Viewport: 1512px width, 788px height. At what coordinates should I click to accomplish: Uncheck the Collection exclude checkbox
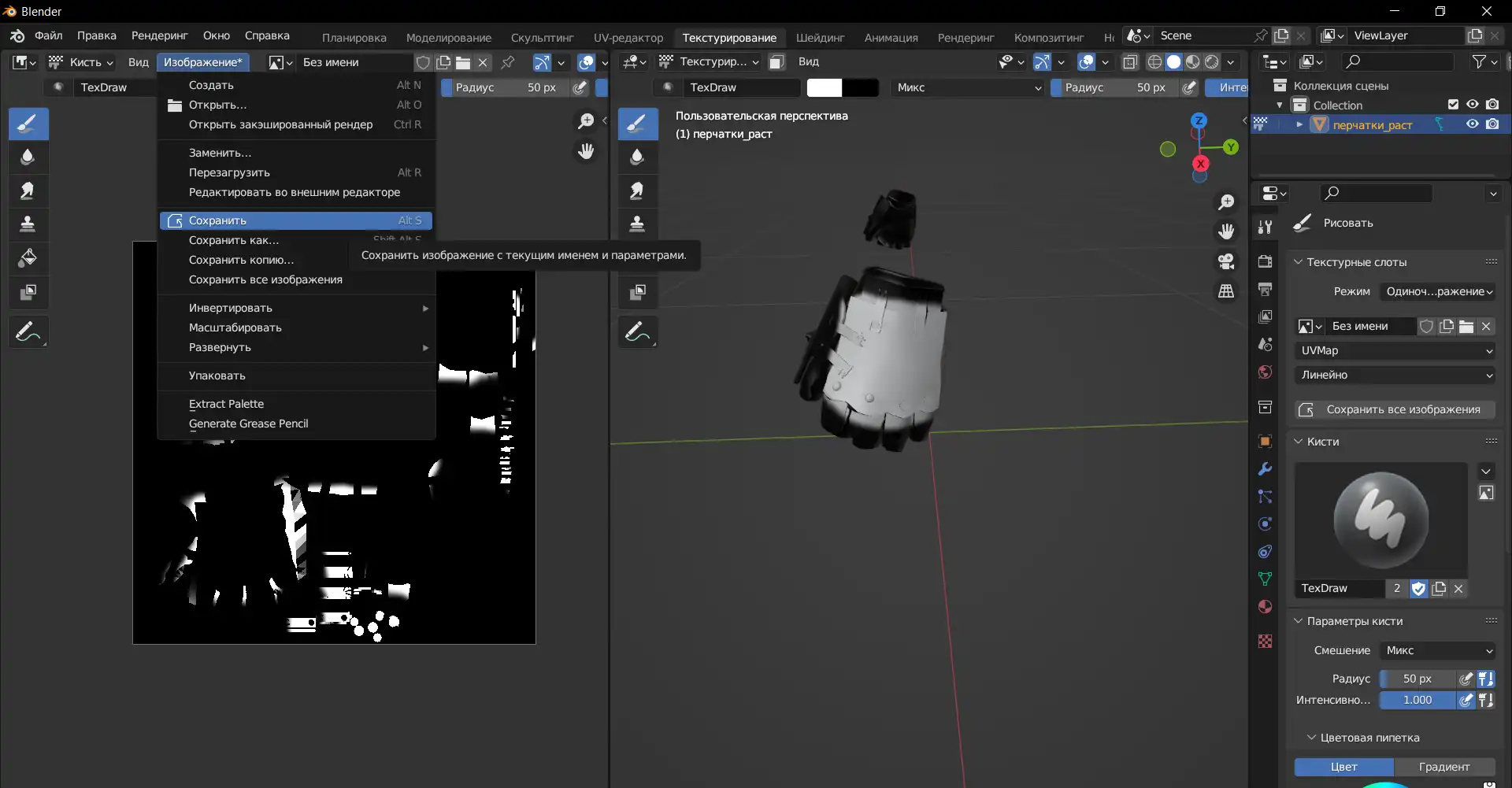(1453, 105)
